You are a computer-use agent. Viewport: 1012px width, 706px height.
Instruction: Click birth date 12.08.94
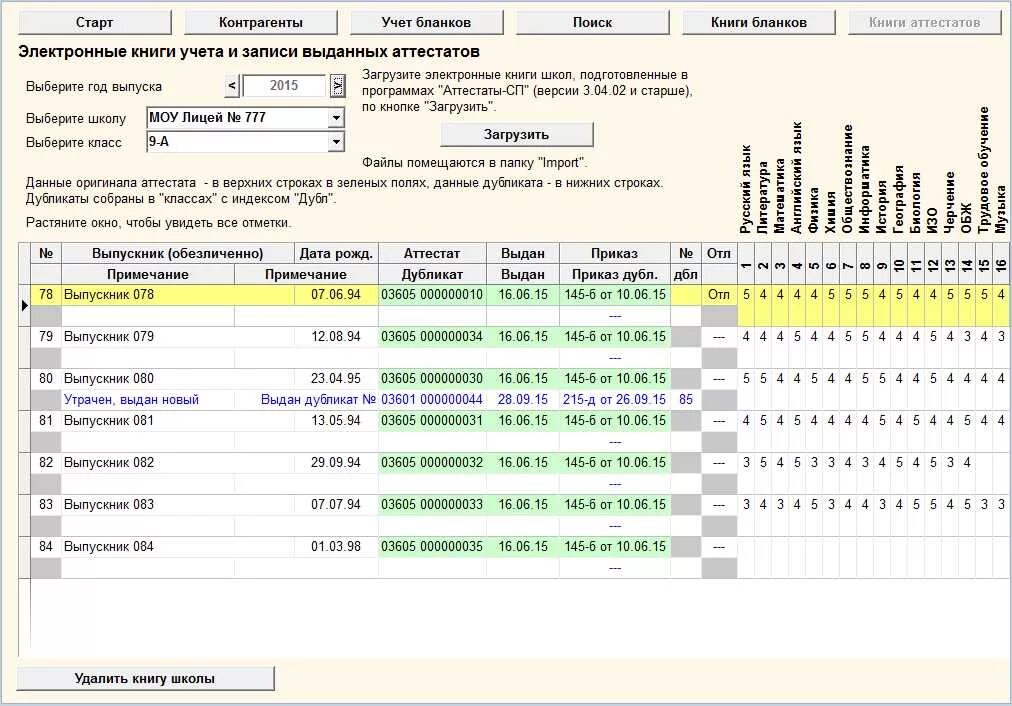coord(336,337)
